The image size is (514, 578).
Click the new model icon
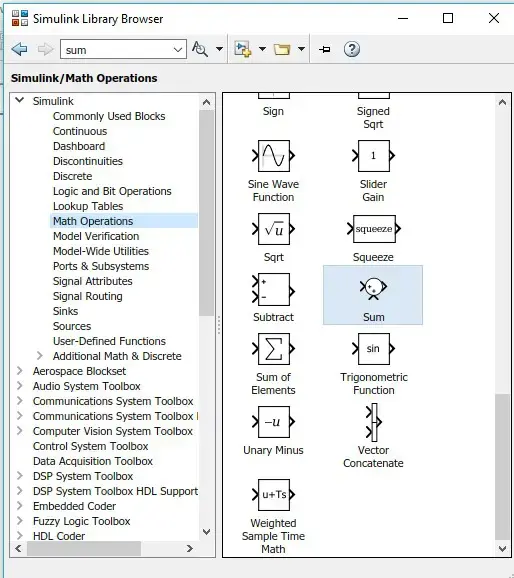[243, 49]
